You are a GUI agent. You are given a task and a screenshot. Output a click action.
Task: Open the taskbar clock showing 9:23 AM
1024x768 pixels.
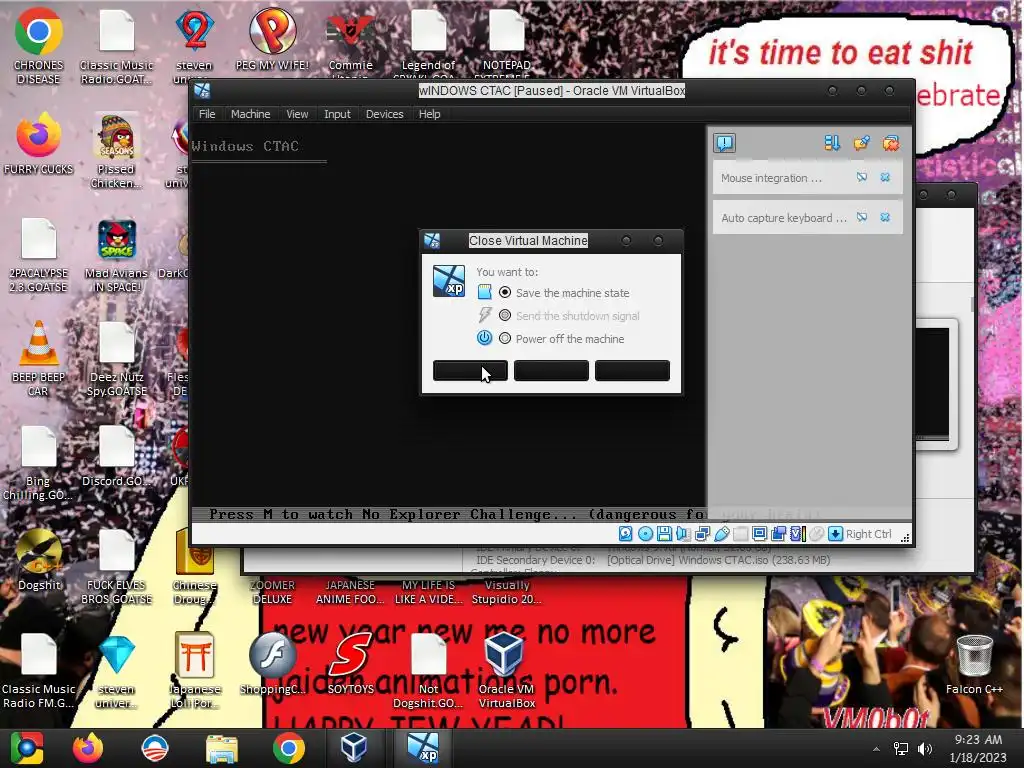tap(978, 748)
